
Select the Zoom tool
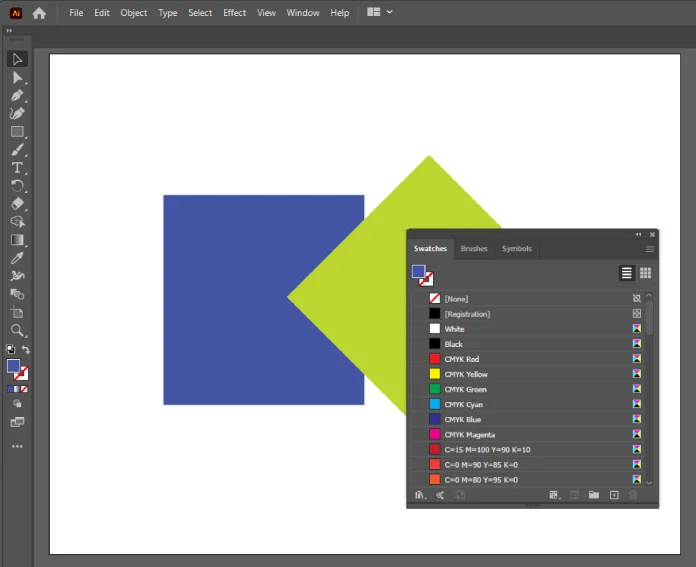17,330
